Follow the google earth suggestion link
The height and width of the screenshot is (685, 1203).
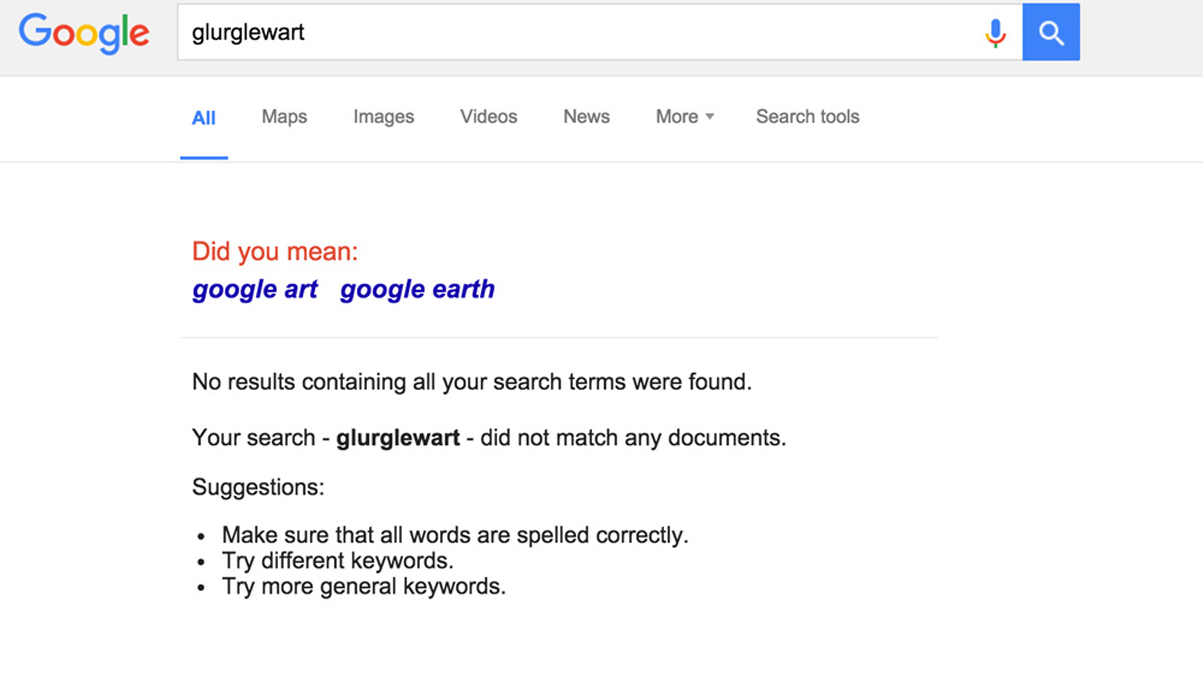point(417,289)
